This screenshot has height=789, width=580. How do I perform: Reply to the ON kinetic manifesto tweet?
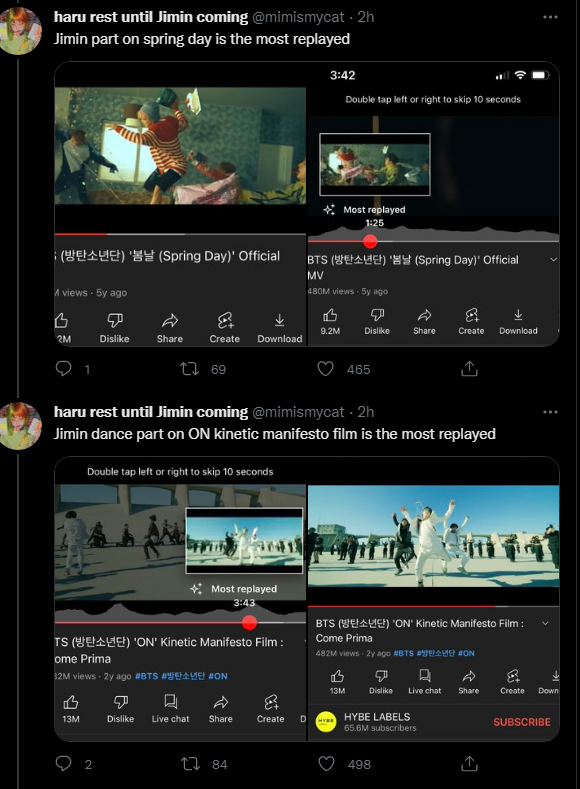[x=63, y=764]
